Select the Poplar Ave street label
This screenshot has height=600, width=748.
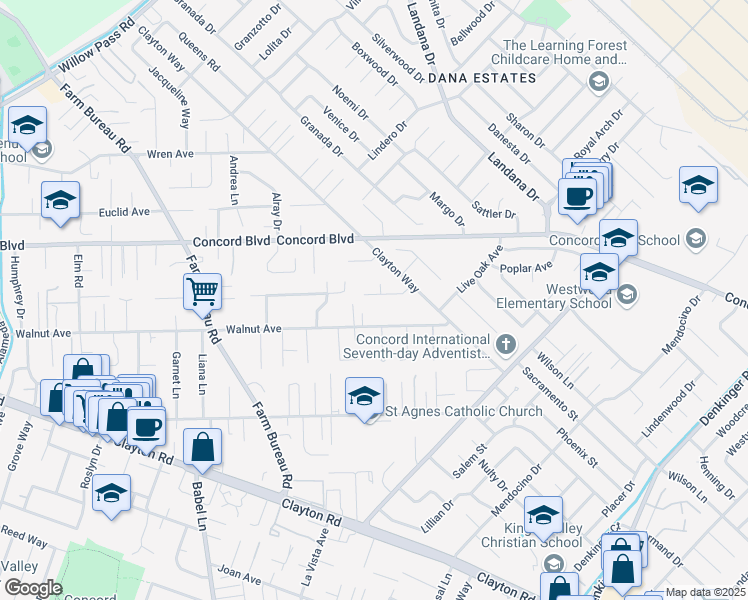coord(526,268)
